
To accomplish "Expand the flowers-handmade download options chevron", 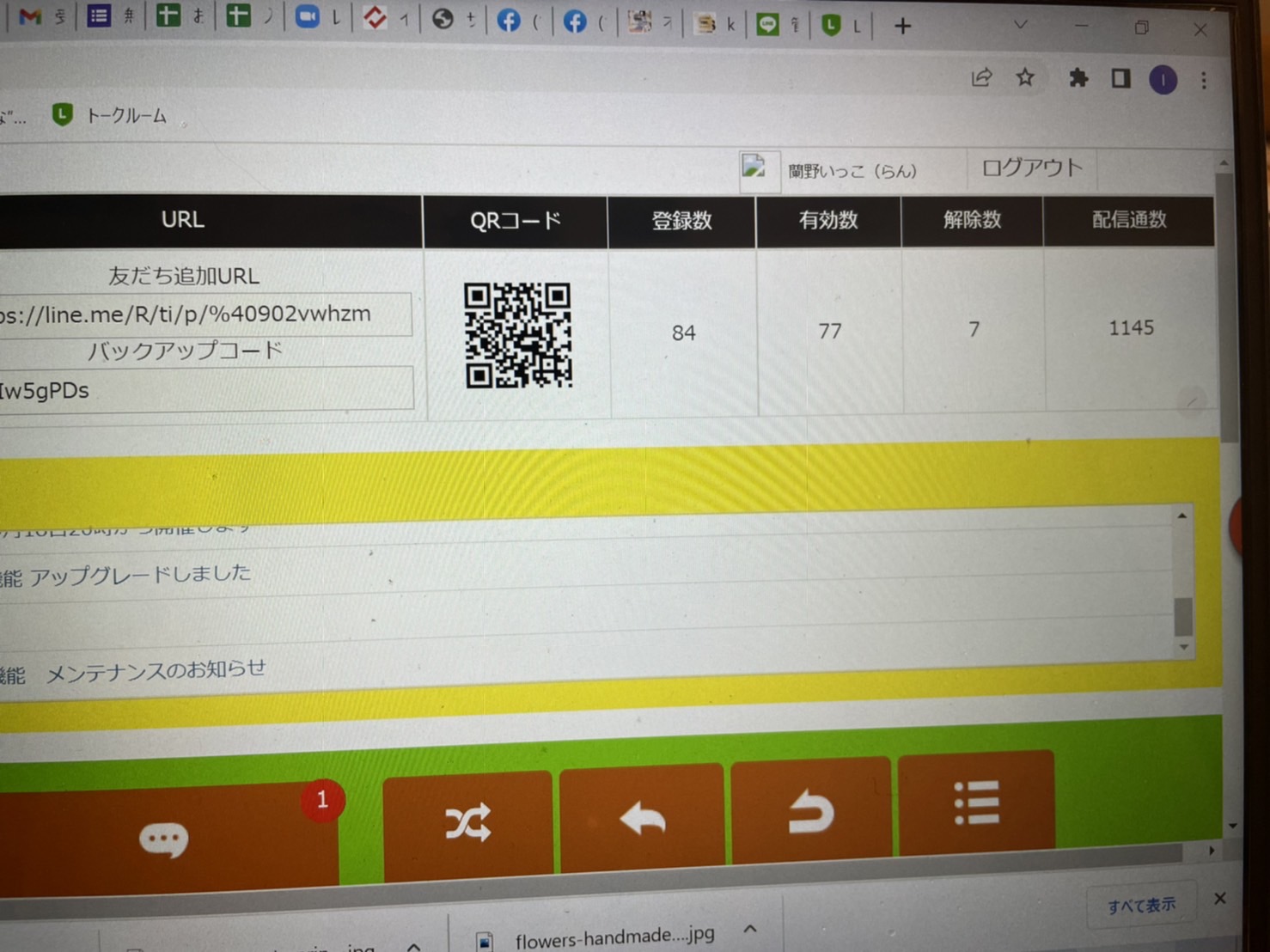I will tap(750, 929).
